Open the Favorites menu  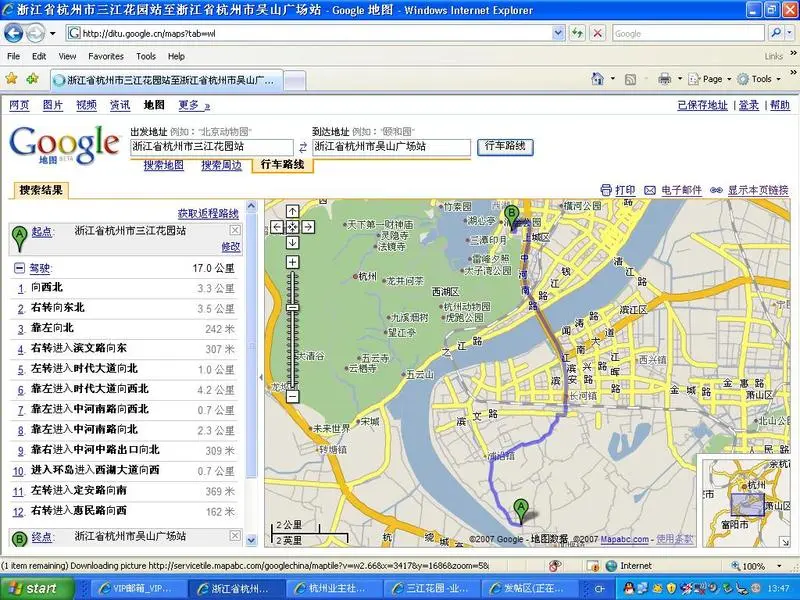click(x=106, y=56)
